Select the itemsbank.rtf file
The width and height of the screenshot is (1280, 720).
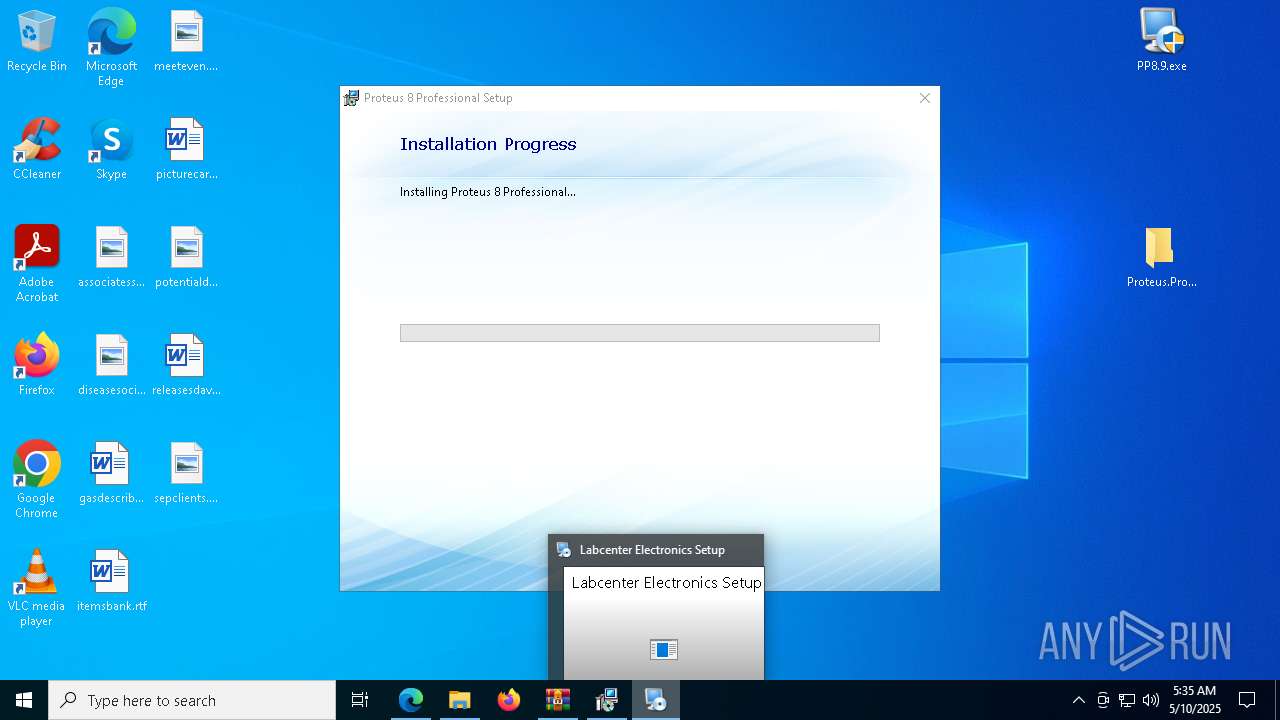[x=111, y=581]
